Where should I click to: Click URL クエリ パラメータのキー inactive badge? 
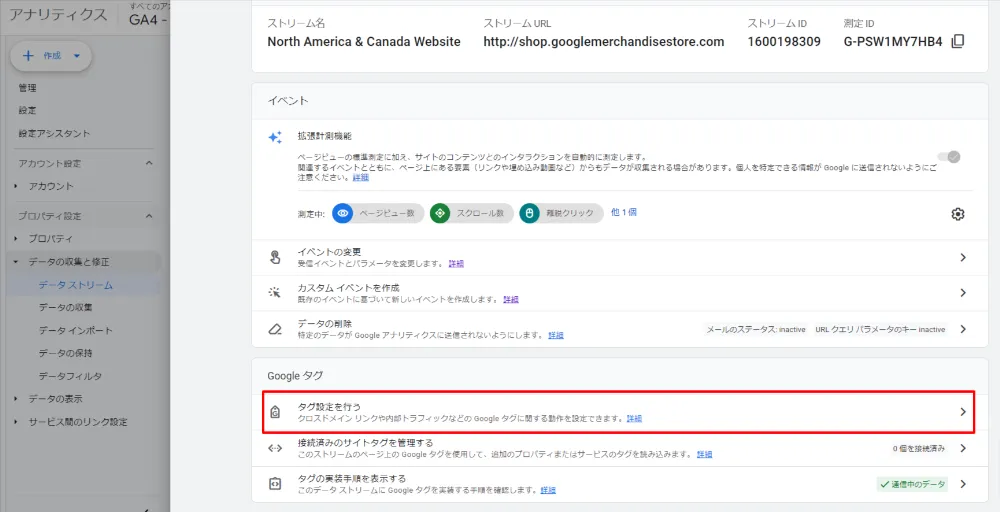click(x=880, y=330)
